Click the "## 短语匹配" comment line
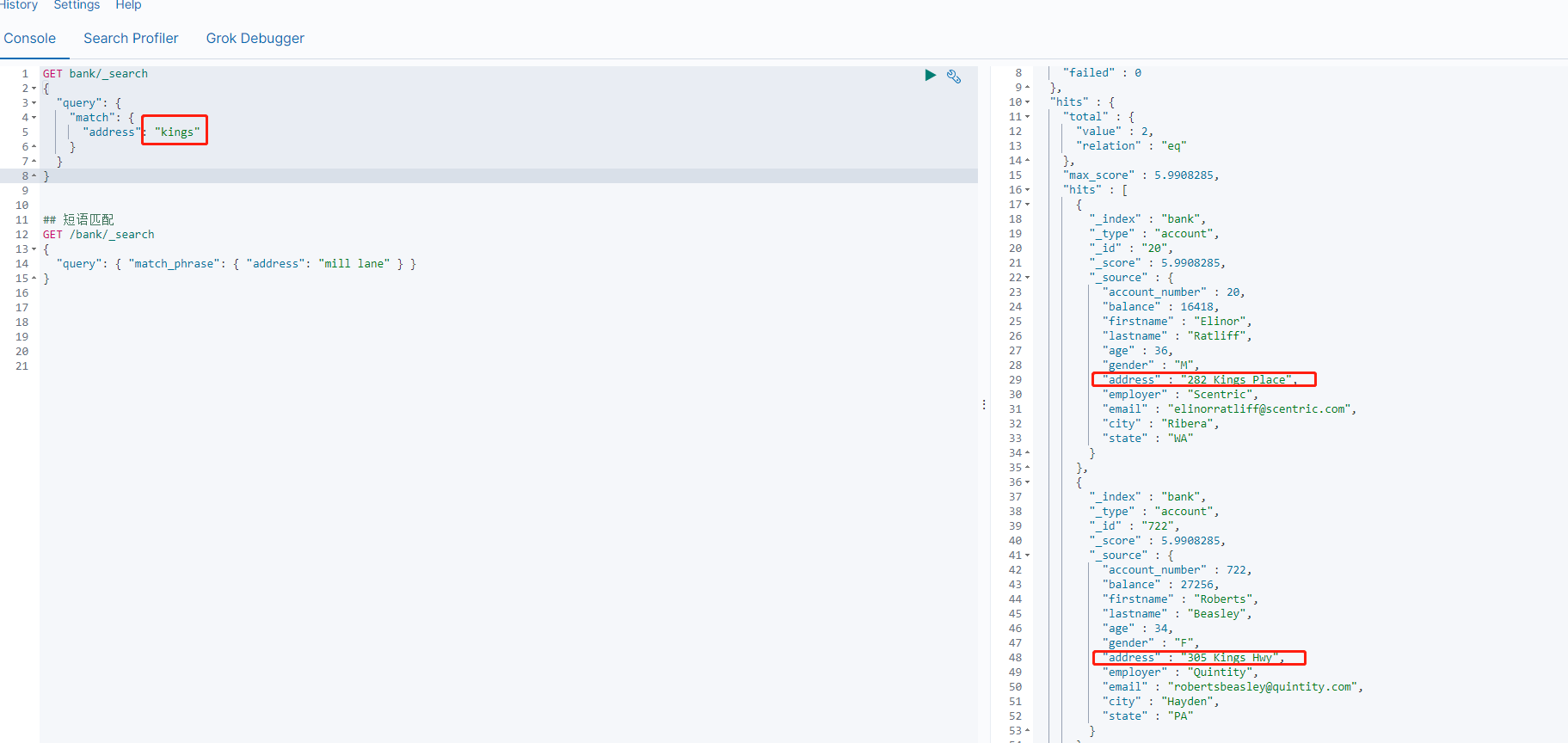Screen dimensions: 1568x743 78,220
